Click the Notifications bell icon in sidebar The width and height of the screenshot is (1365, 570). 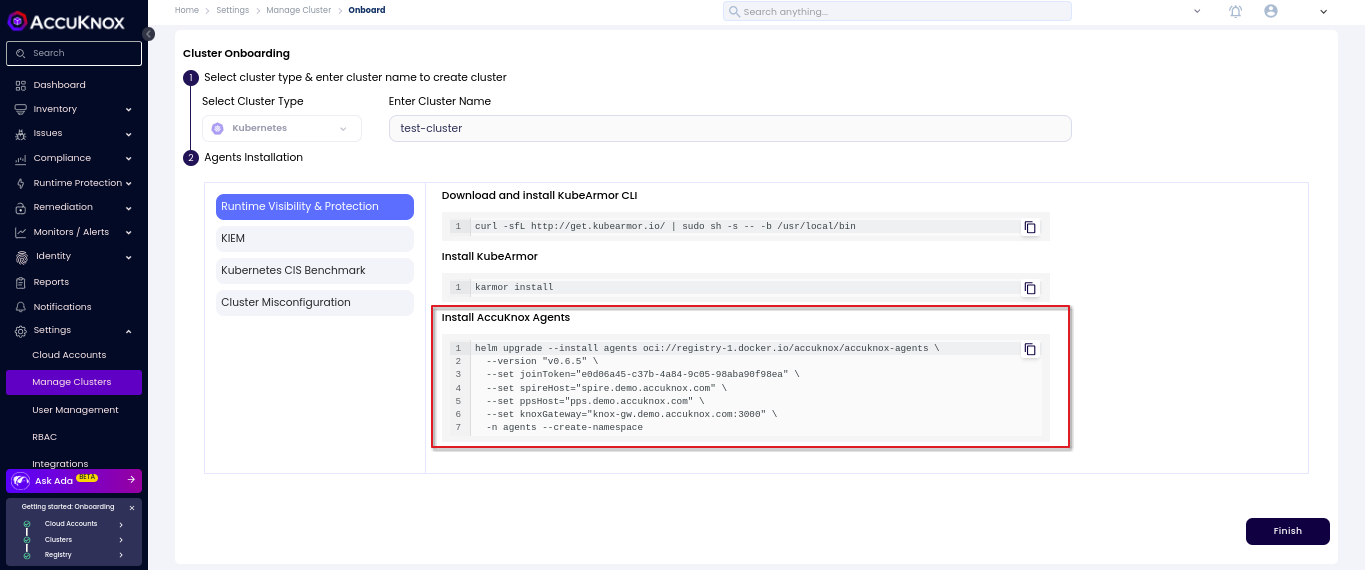21,307
